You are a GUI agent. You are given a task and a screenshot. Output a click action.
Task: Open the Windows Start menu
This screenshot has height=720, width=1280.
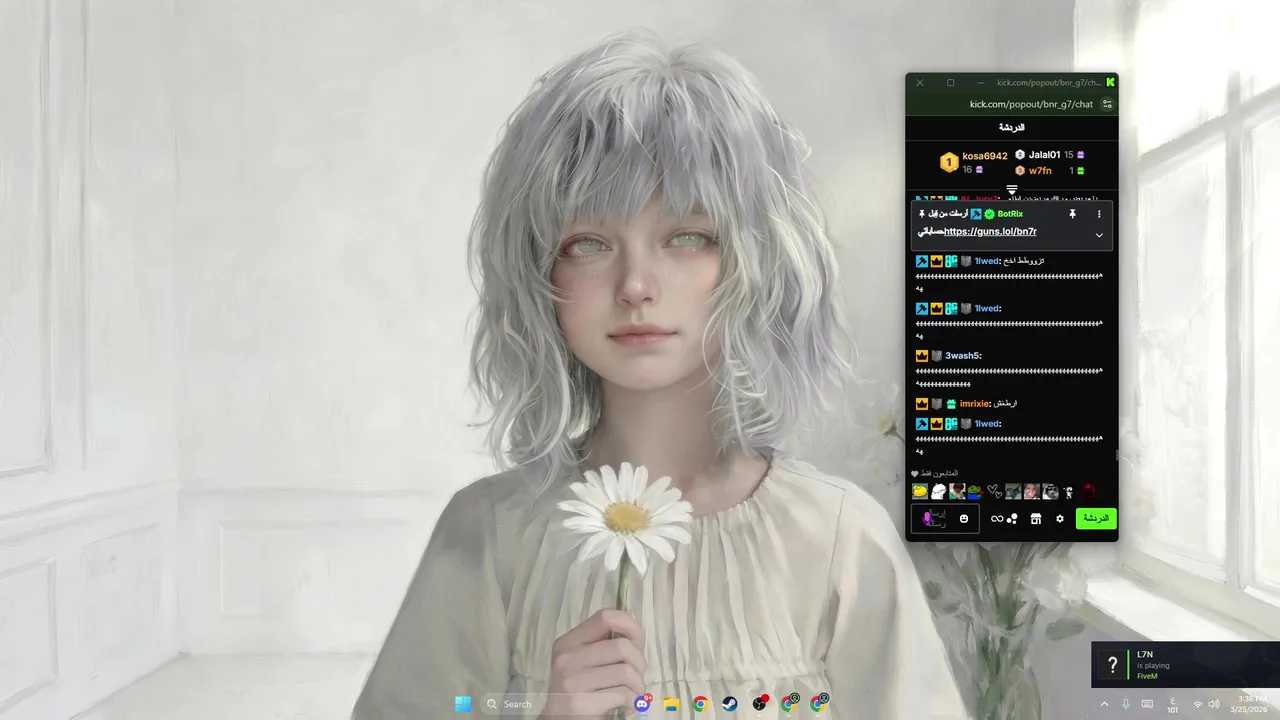[463, 704]
